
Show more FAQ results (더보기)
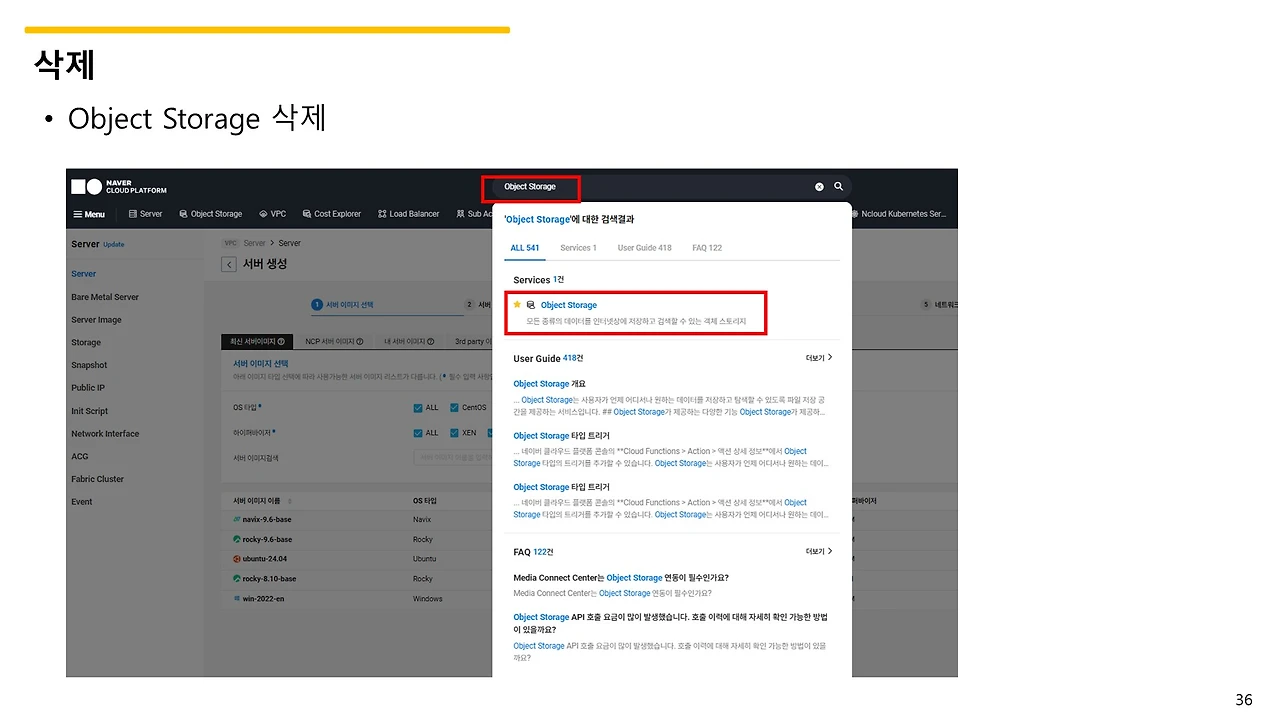pyautogui.click(x=819, y=551)
